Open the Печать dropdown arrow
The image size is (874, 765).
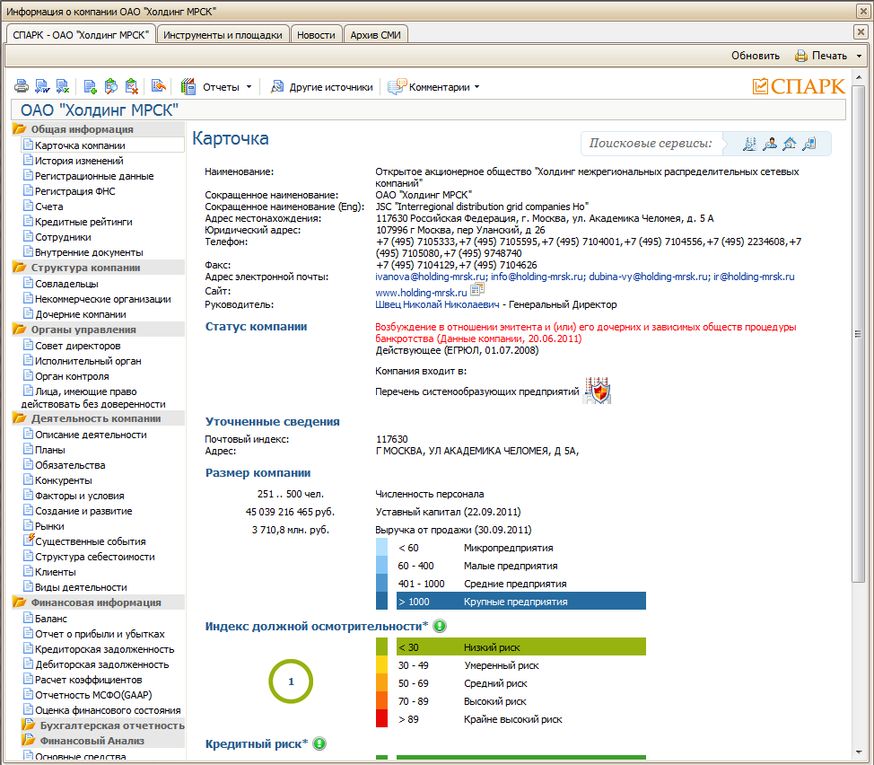pyautogui.click(x=859, y=56)
